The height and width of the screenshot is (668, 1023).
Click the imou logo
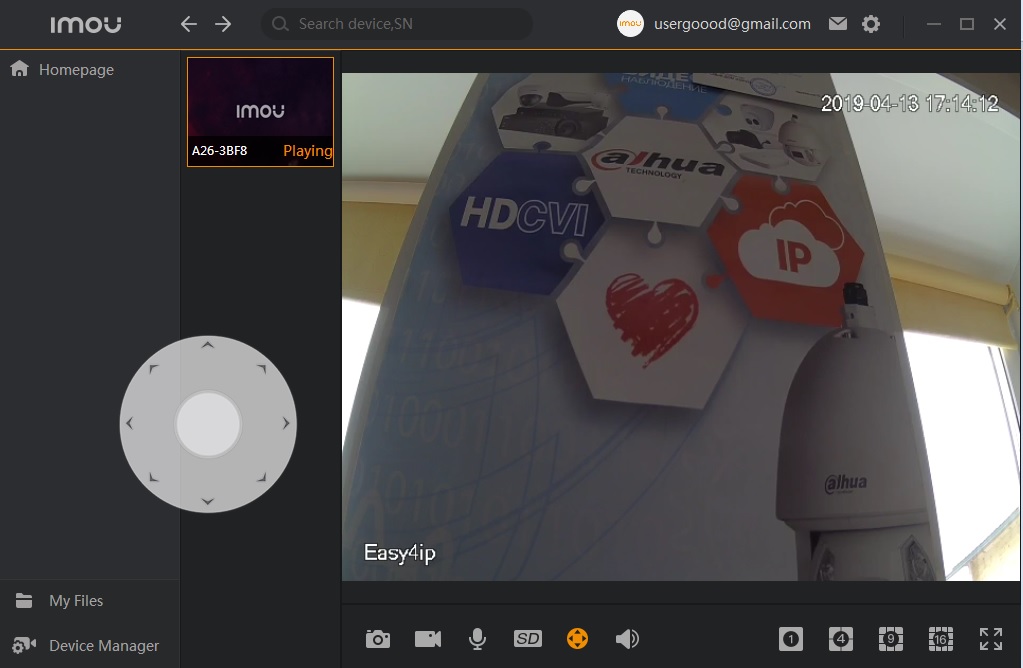(85, 25)
